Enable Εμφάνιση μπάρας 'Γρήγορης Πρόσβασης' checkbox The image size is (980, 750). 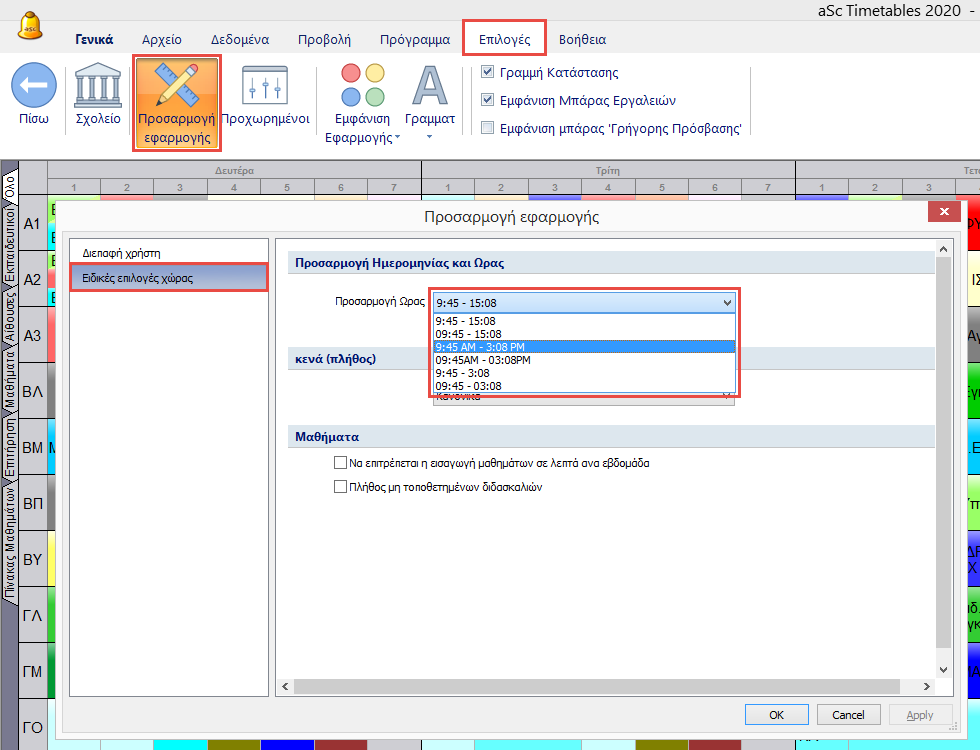coord(488,128)
